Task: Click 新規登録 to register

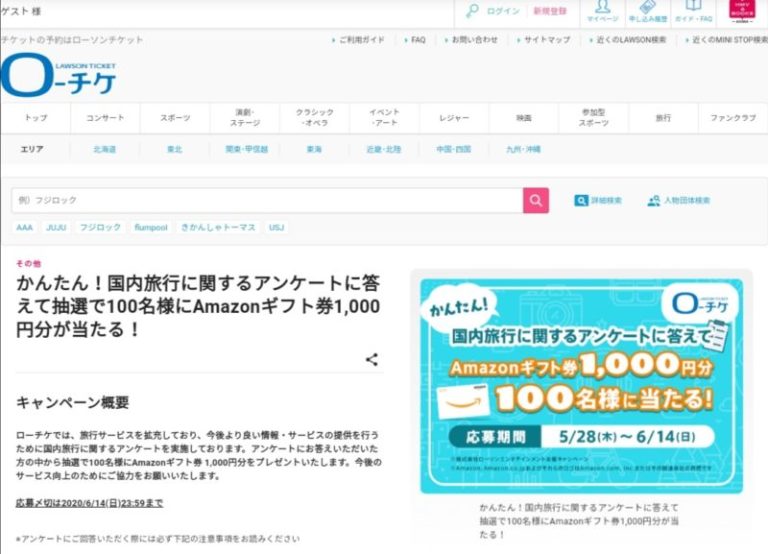Action: click(549, 11)
